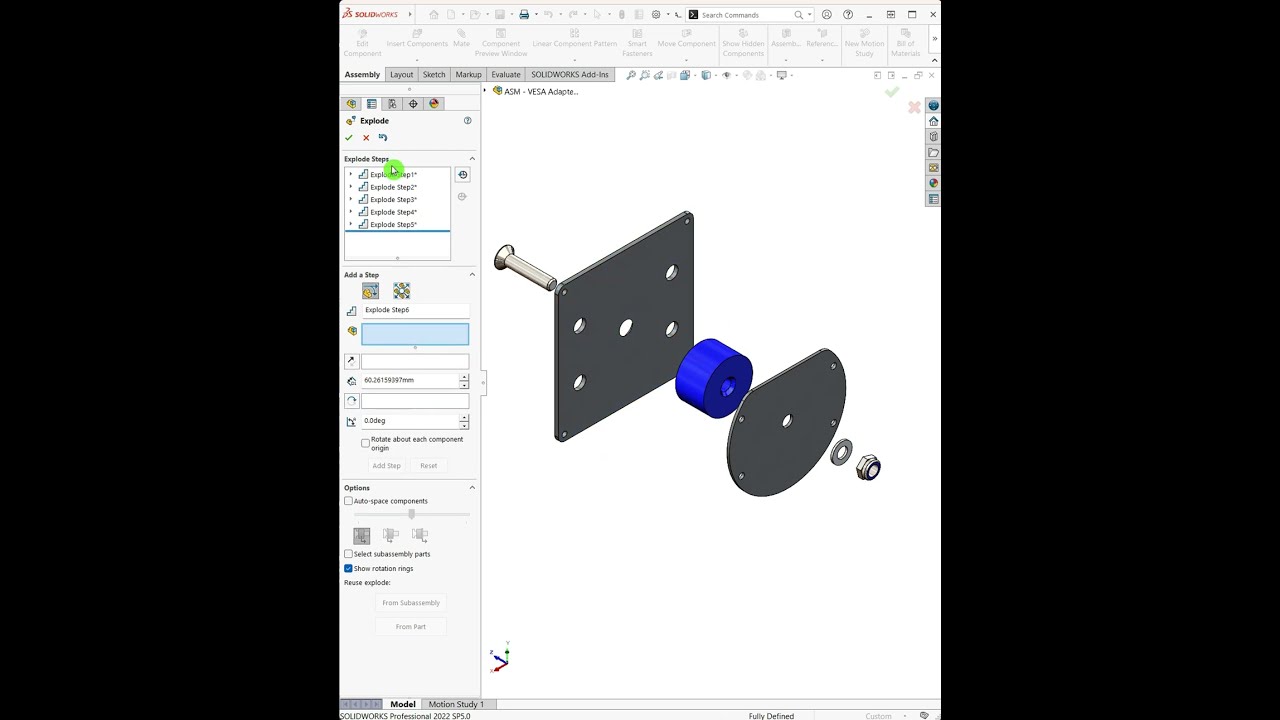This screenshot has height=720, width=1280.
Task: Select the Model tab at bottom
Action: pos(403,704)
